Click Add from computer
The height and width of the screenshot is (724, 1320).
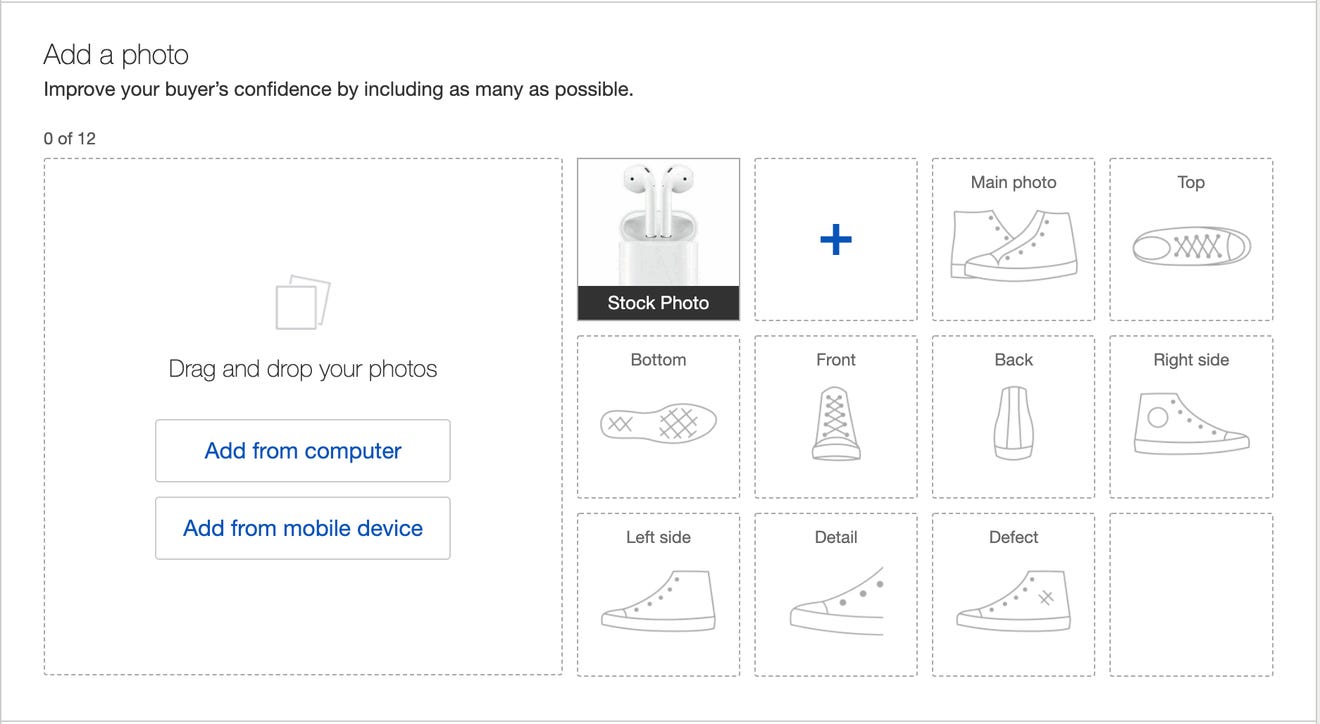coord(302,451)
